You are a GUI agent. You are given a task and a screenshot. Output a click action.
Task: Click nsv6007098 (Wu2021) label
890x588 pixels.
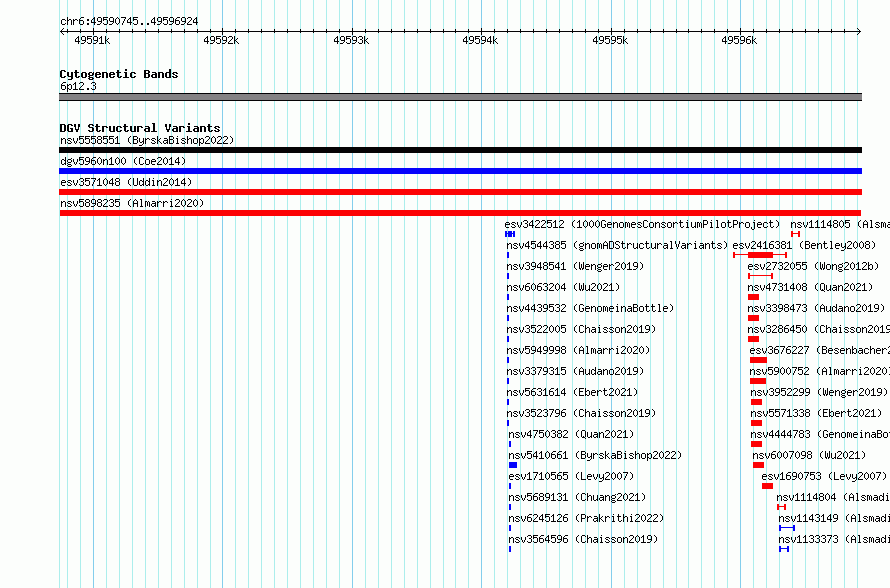coord(809,455)
